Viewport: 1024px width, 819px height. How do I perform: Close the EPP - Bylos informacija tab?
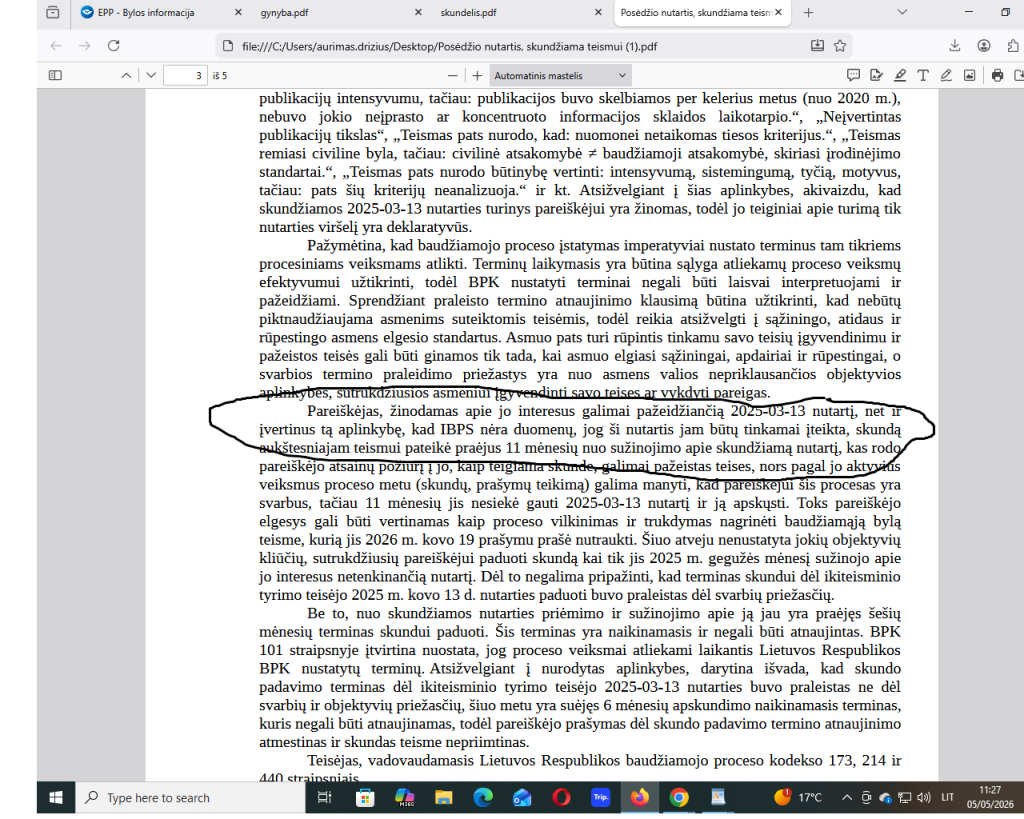point(238,12)
